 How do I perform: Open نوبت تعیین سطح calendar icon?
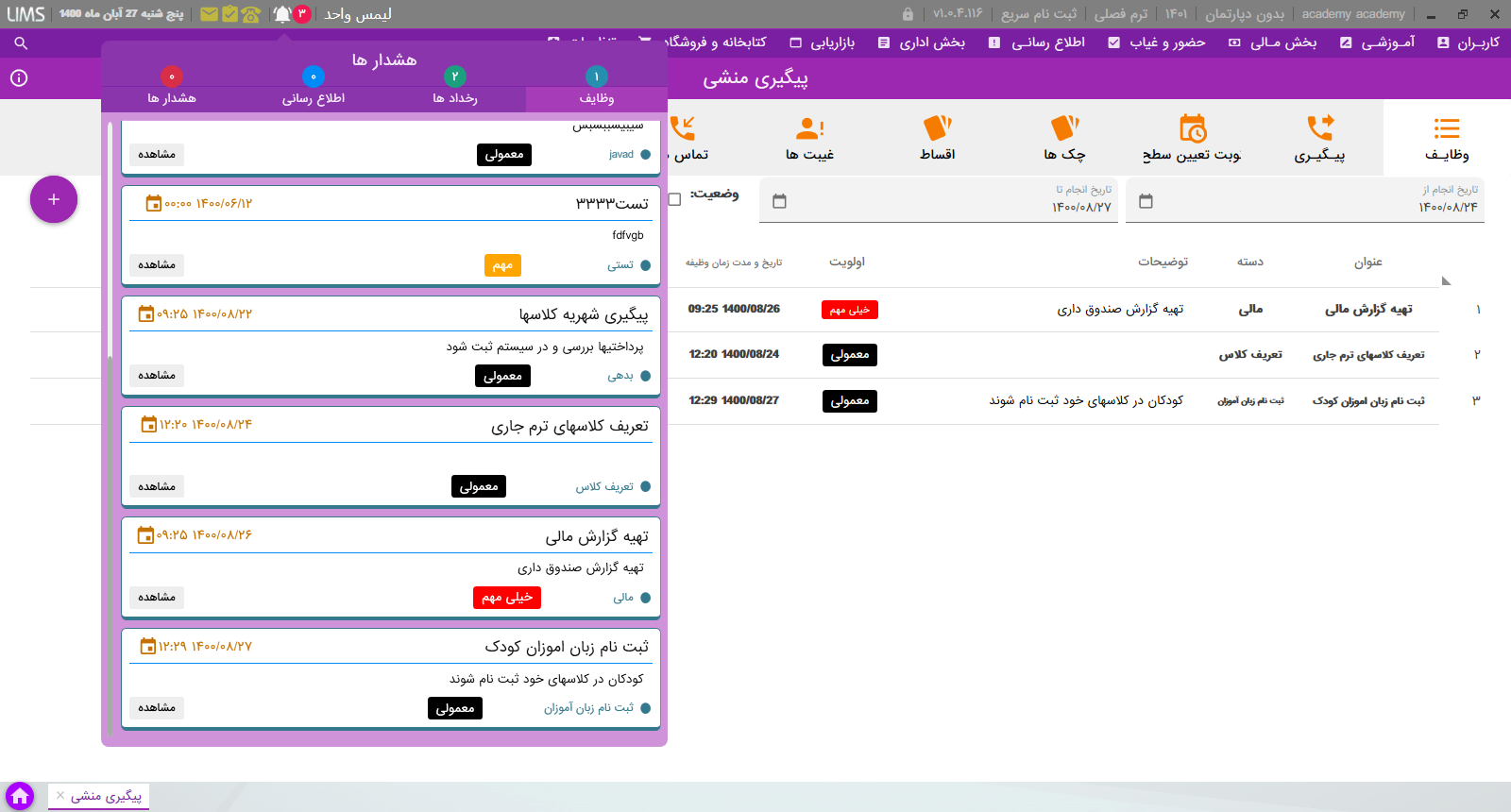point(1192,138)
